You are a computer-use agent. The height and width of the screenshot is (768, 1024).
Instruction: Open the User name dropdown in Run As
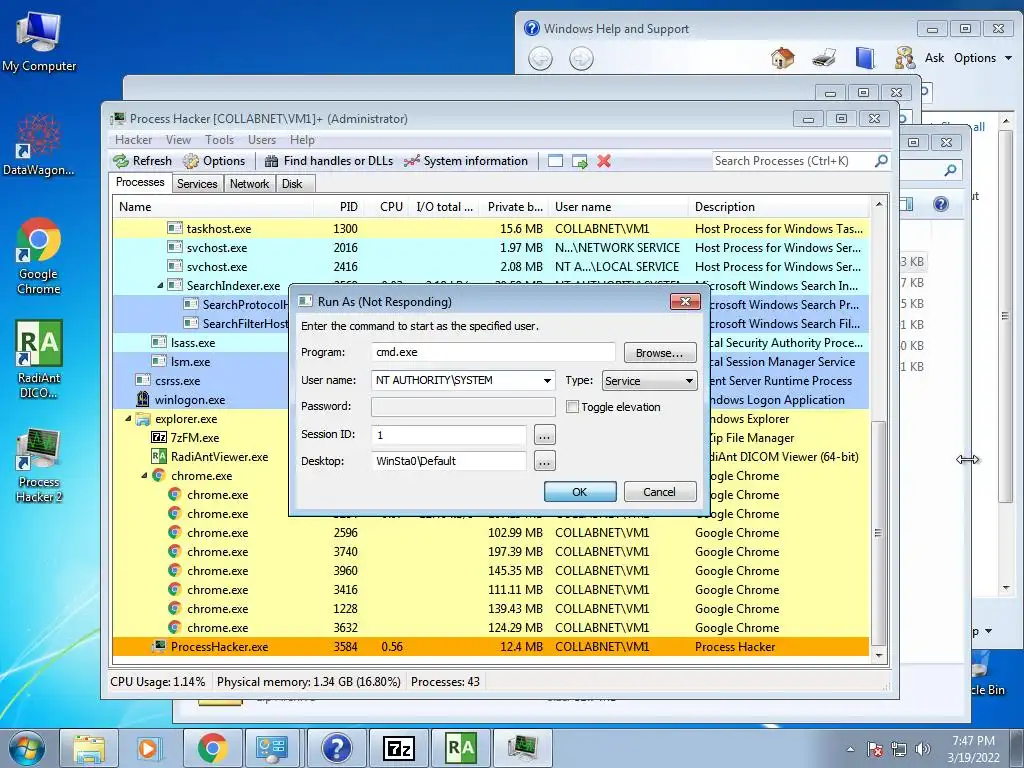547,381
